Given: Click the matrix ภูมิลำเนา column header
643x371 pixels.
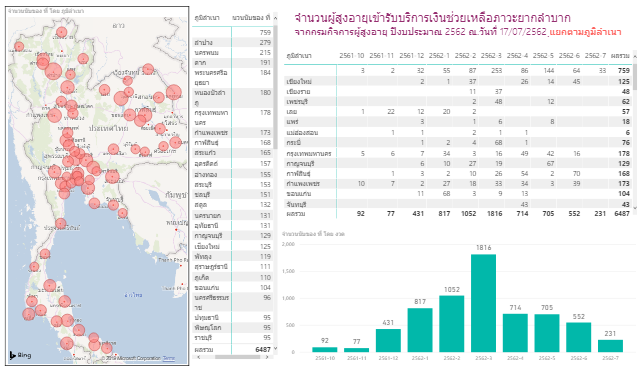Looking at the screenshot, I should 299,56.
